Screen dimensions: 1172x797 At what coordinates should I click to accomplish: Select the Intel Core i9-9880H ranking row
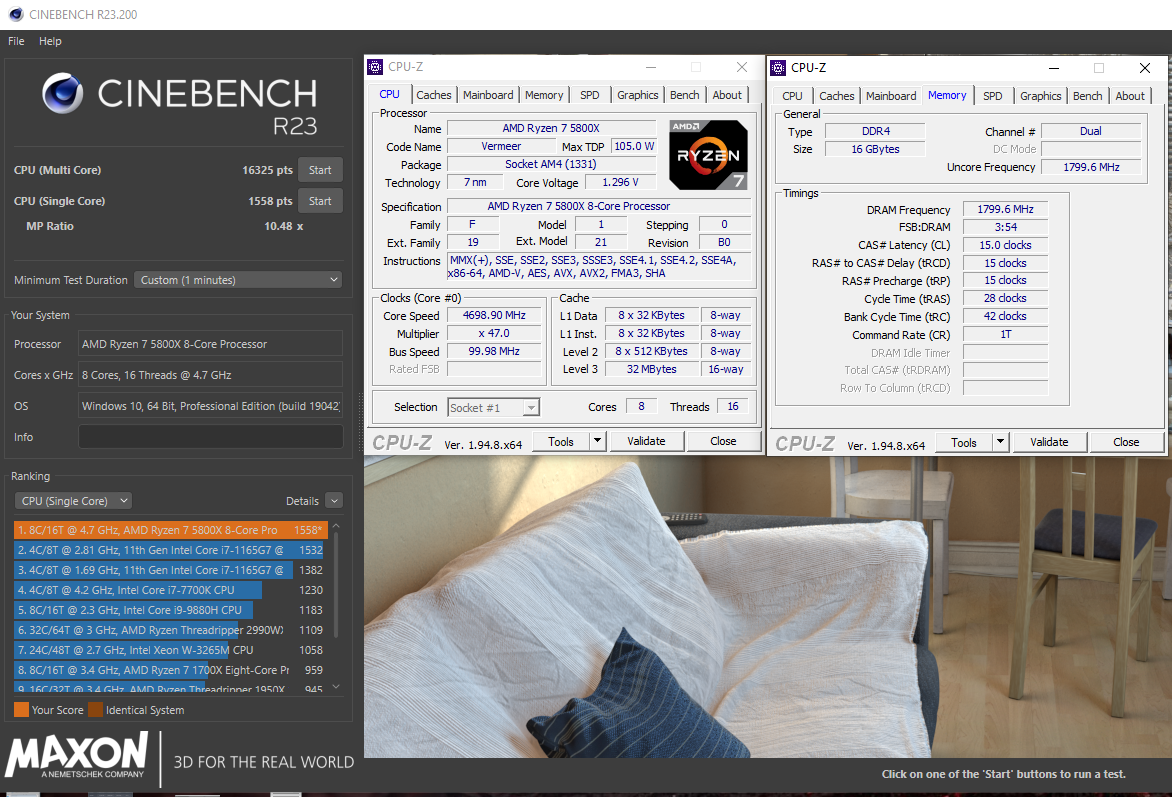(x=170, y=610)
